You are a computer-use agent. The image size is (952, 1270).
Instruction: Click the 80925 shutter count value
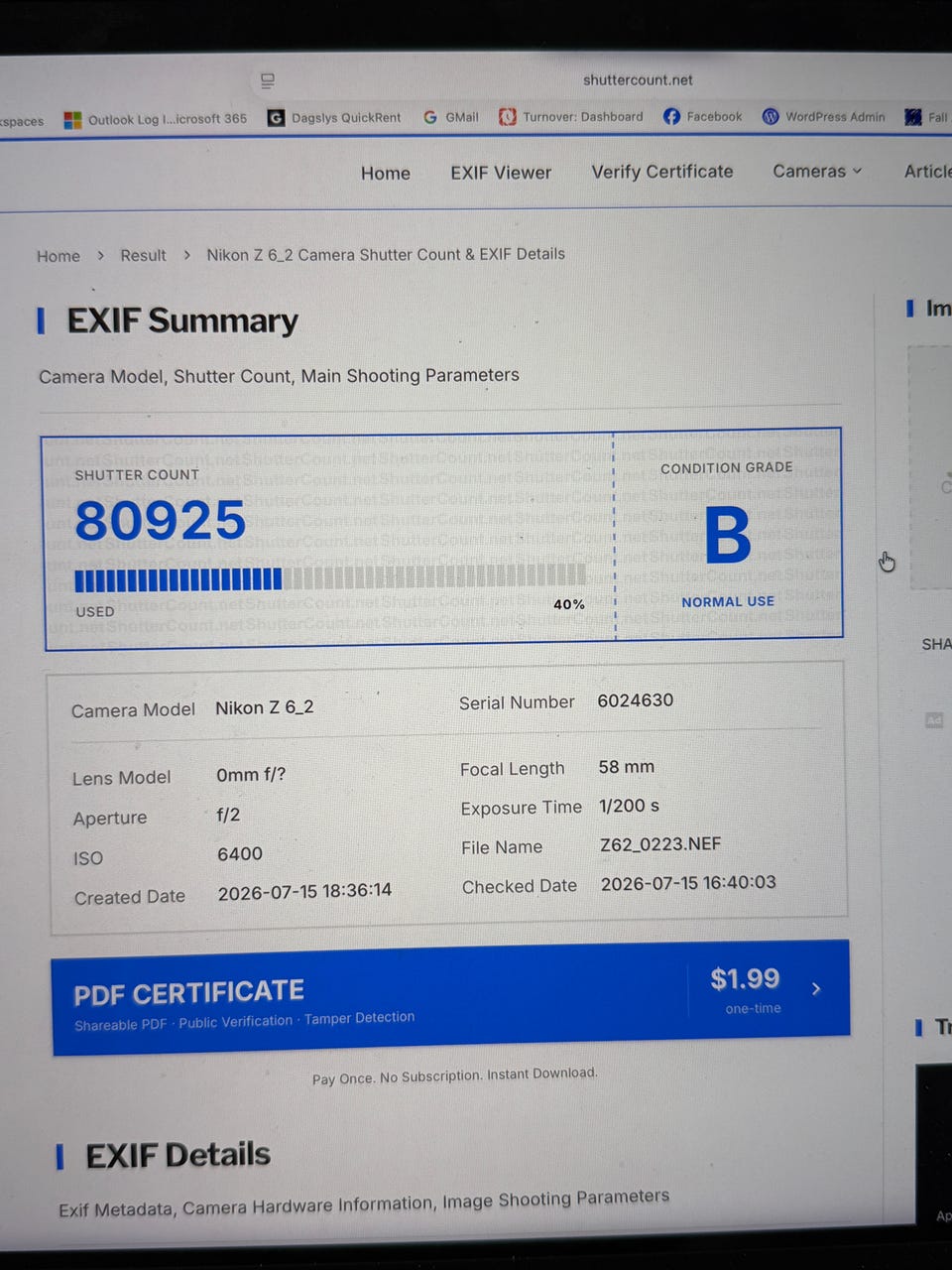[161, 521]
